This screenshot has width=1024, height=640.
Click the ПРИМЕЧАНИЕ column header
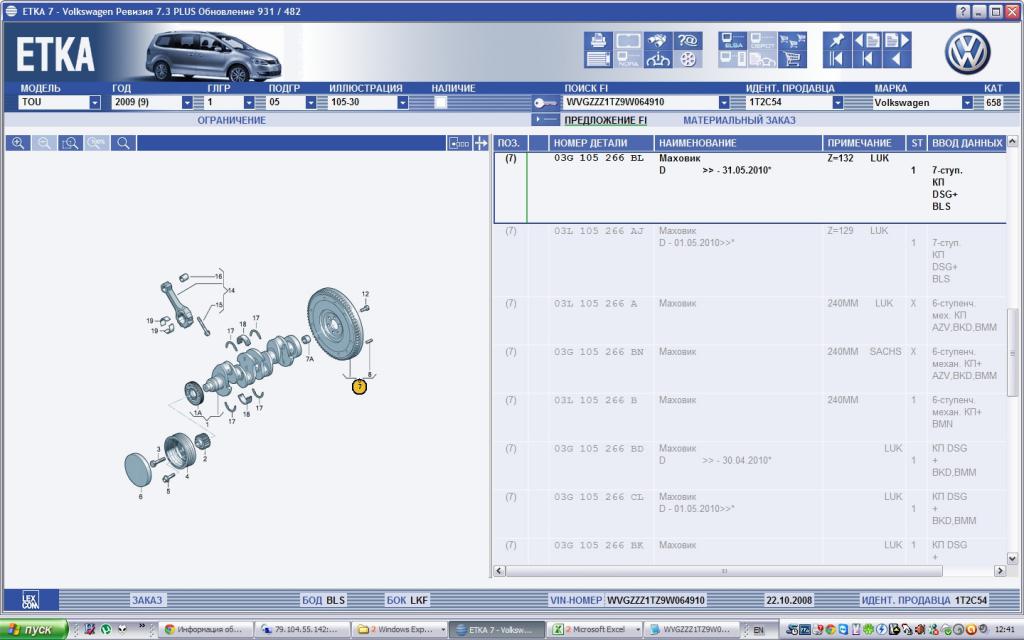point(863,143)
